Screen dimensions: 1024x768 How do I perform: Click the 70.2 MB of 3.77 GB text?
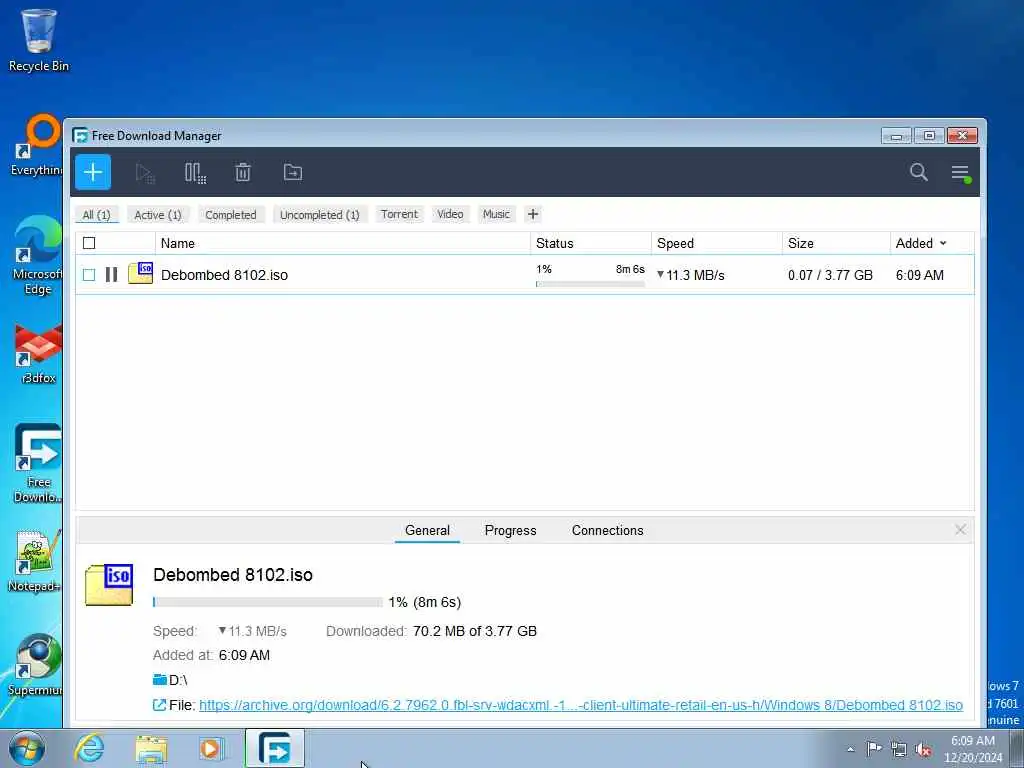[x=475, y=631]
